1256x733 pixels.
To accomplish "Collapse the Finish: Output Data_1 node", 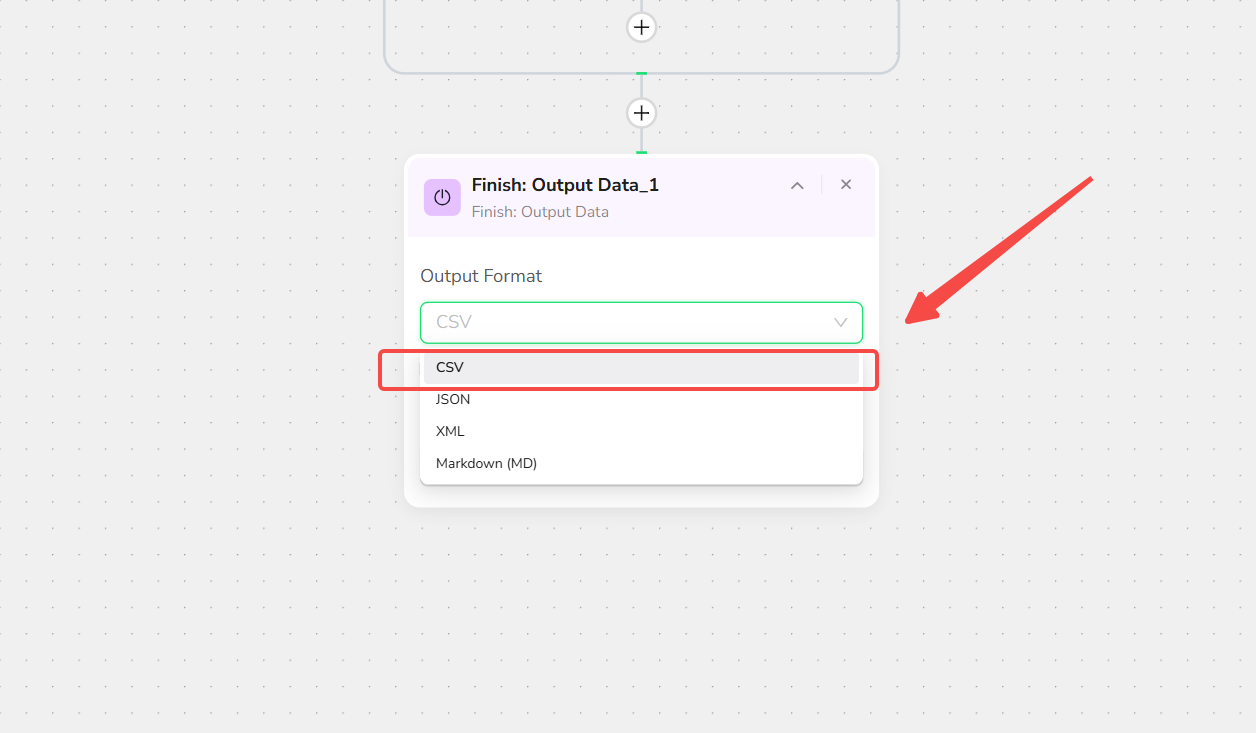I will pos(797,185).
